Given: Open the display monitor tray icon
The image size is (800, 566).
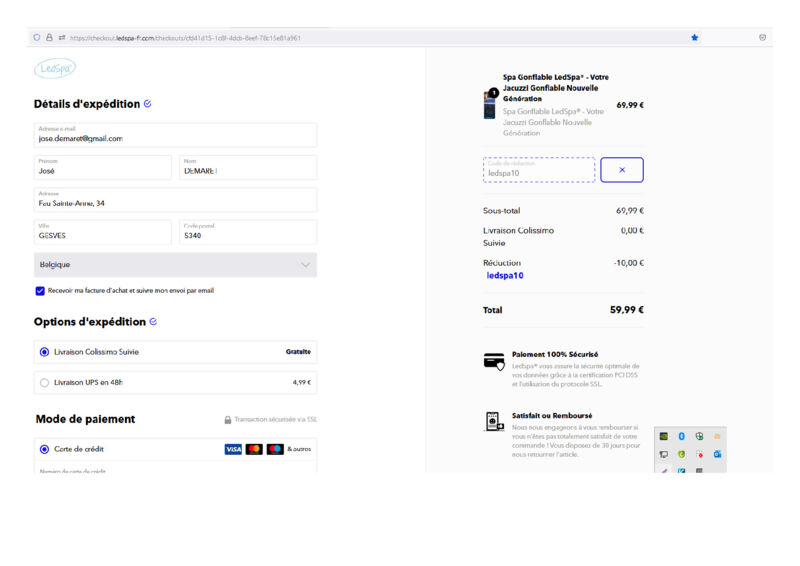Looking at the screenshot, I should [x=664, y=454].
